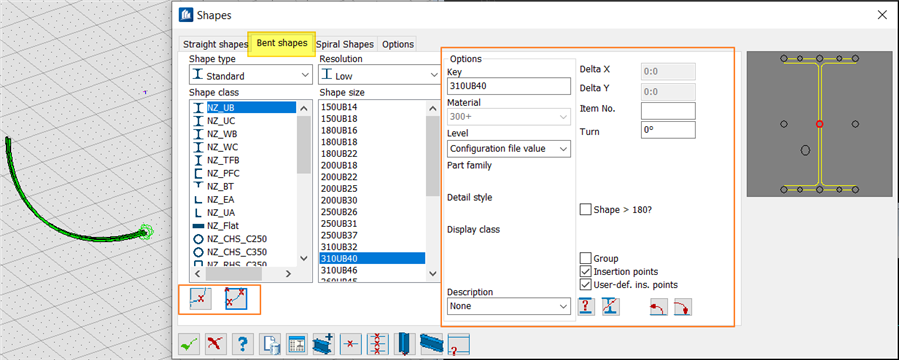Image resolution: width=899 pixels, height=360 pixels.
Task: Click the crossed-out beam icon
Action: coord(611,307)
